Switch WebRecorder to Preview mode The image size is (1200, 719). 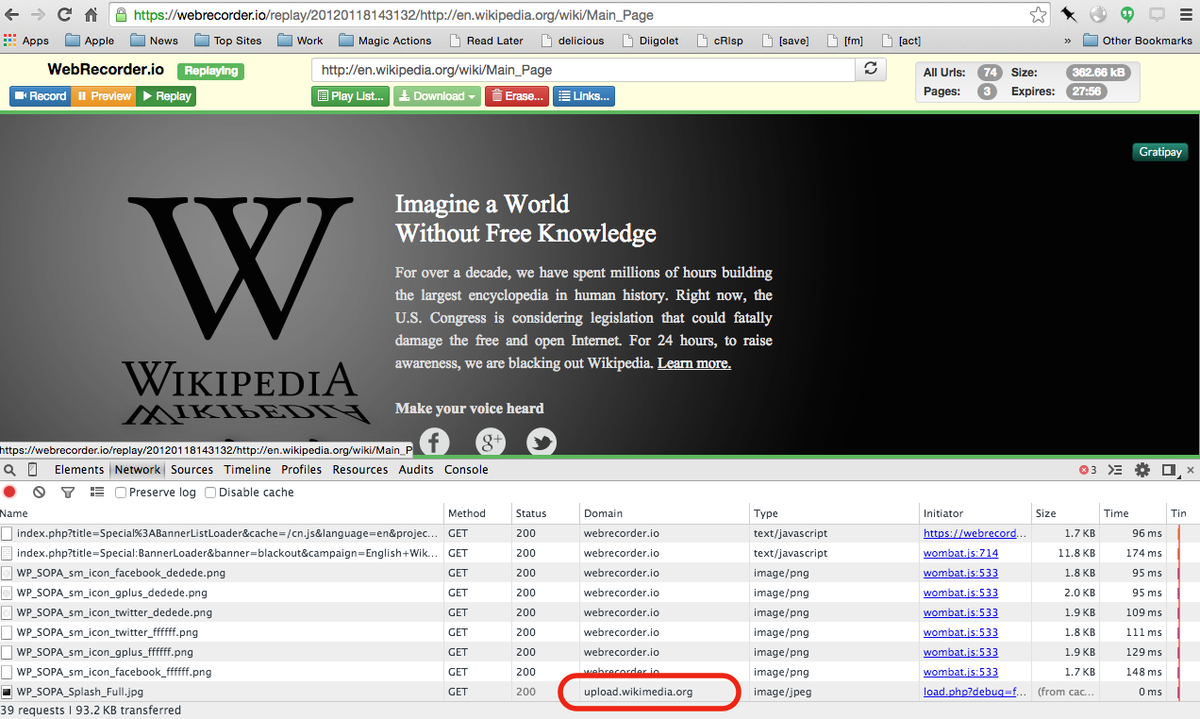(x=103, y=96)
